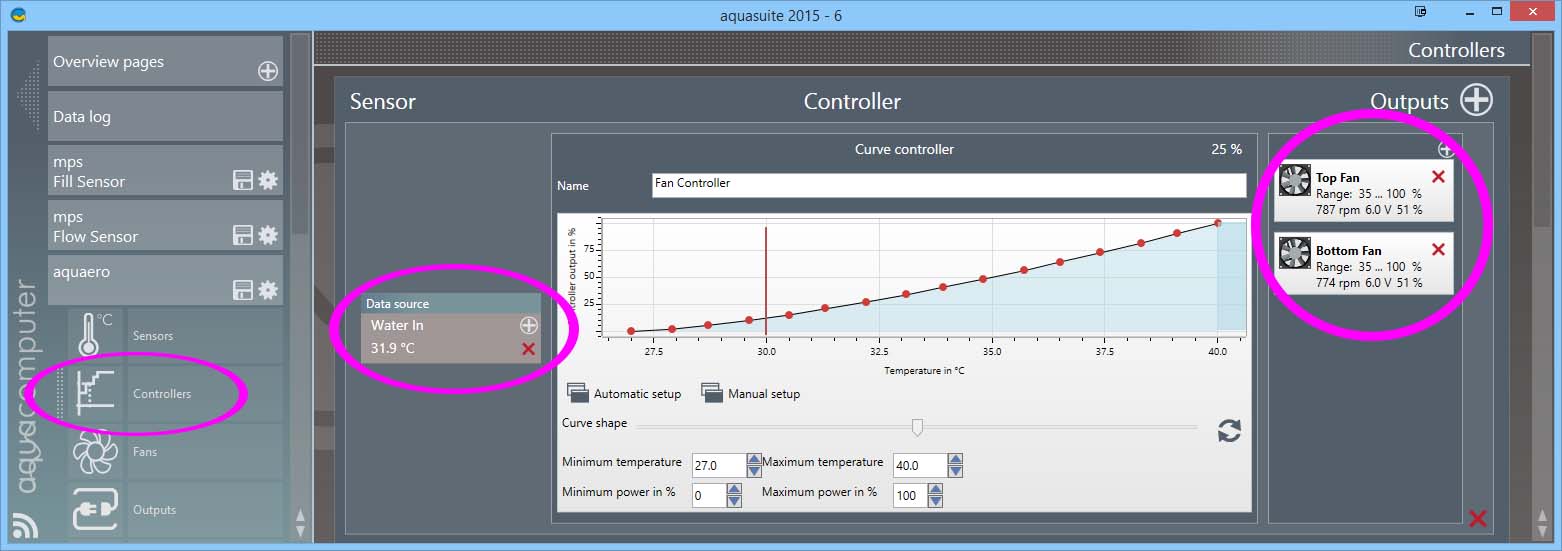The image size is (1562, 551).
Task: Open Data log from the sidebar
Action: 165,117
